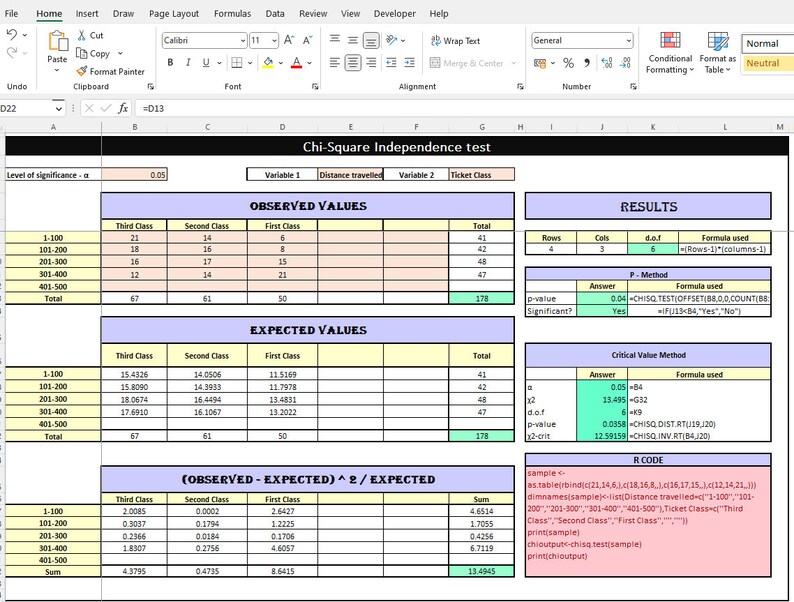Select the Bottom Align icon

point(371,41)
